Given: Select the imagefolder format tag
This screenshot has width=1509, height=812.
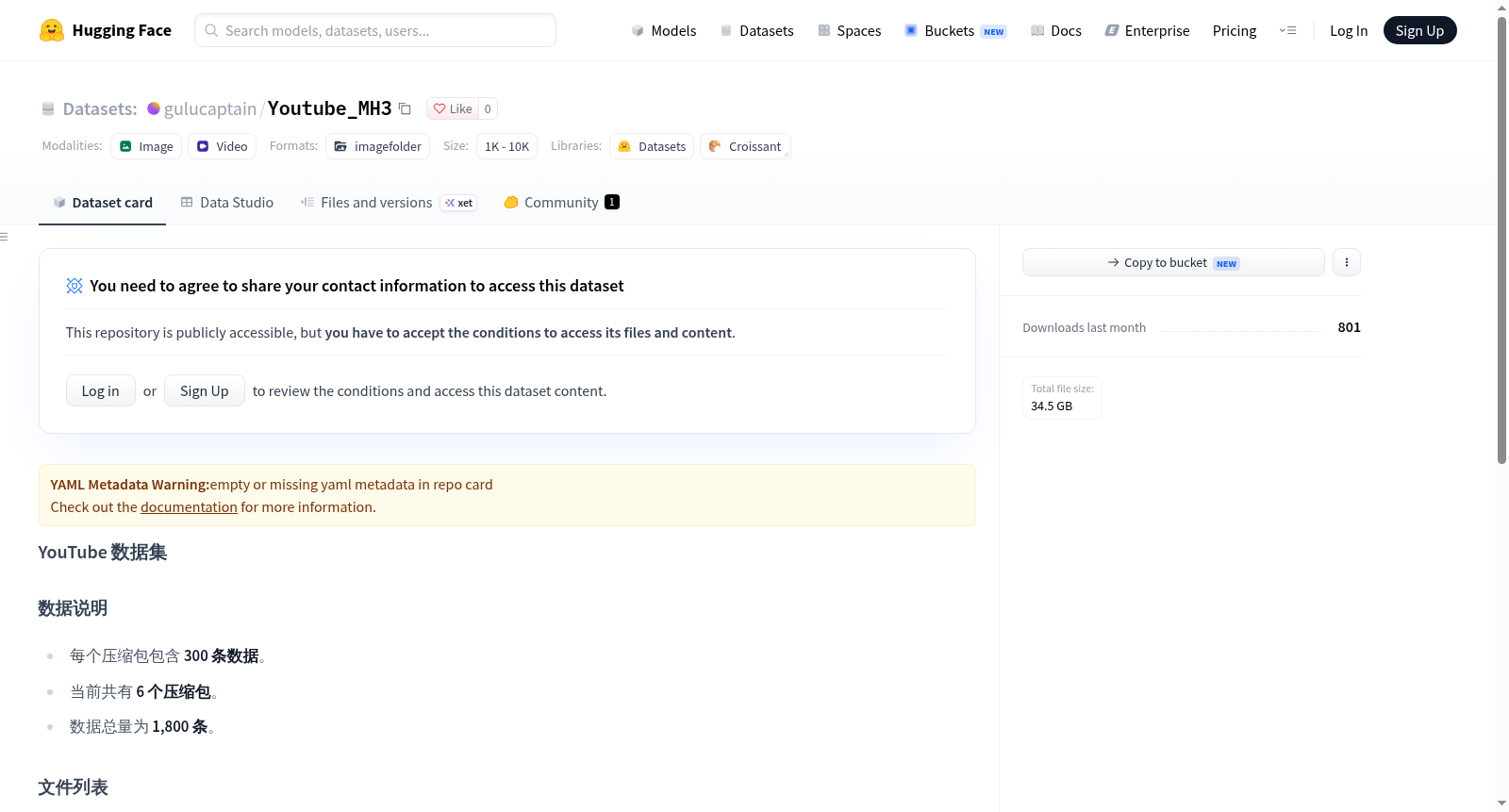Looking at the screenshot, I should tap(377, 146).
